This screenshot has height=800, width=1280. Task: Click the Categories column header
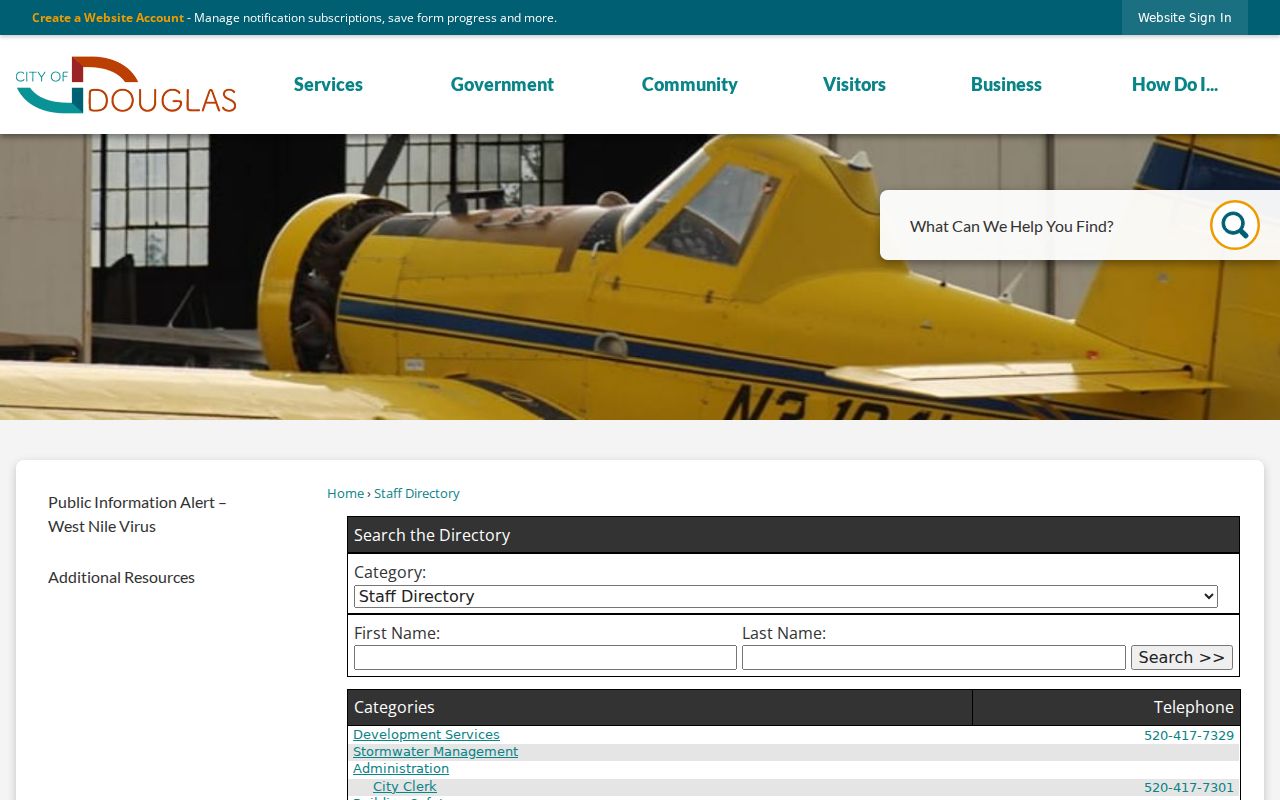tap(660, 707)
